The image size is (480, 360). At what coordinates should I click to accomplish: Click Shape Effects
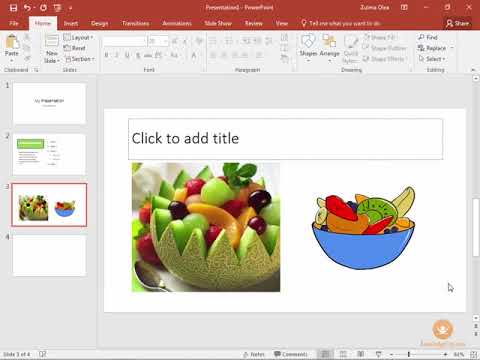click(x=385, y=59)
